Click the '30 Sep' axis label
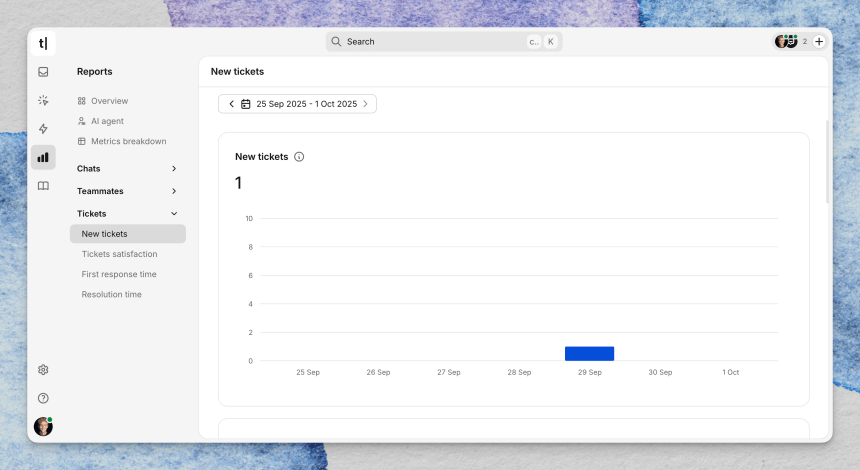 click(x=660, y=372)
